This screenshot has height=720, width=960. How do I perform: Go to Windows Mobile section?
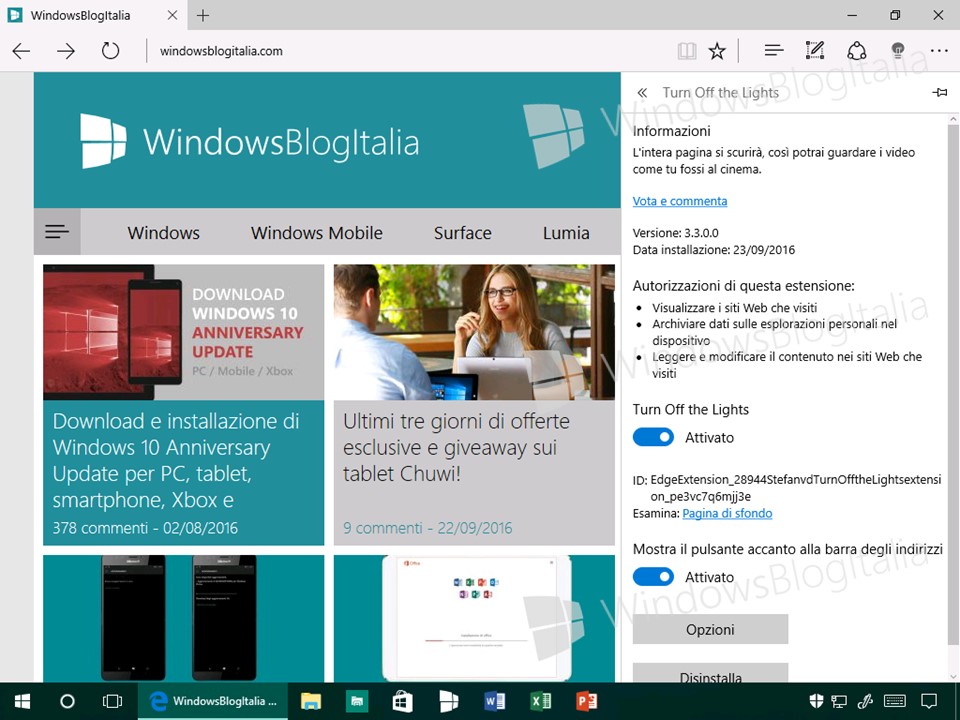pyautogui.click(x=317, y=233)
